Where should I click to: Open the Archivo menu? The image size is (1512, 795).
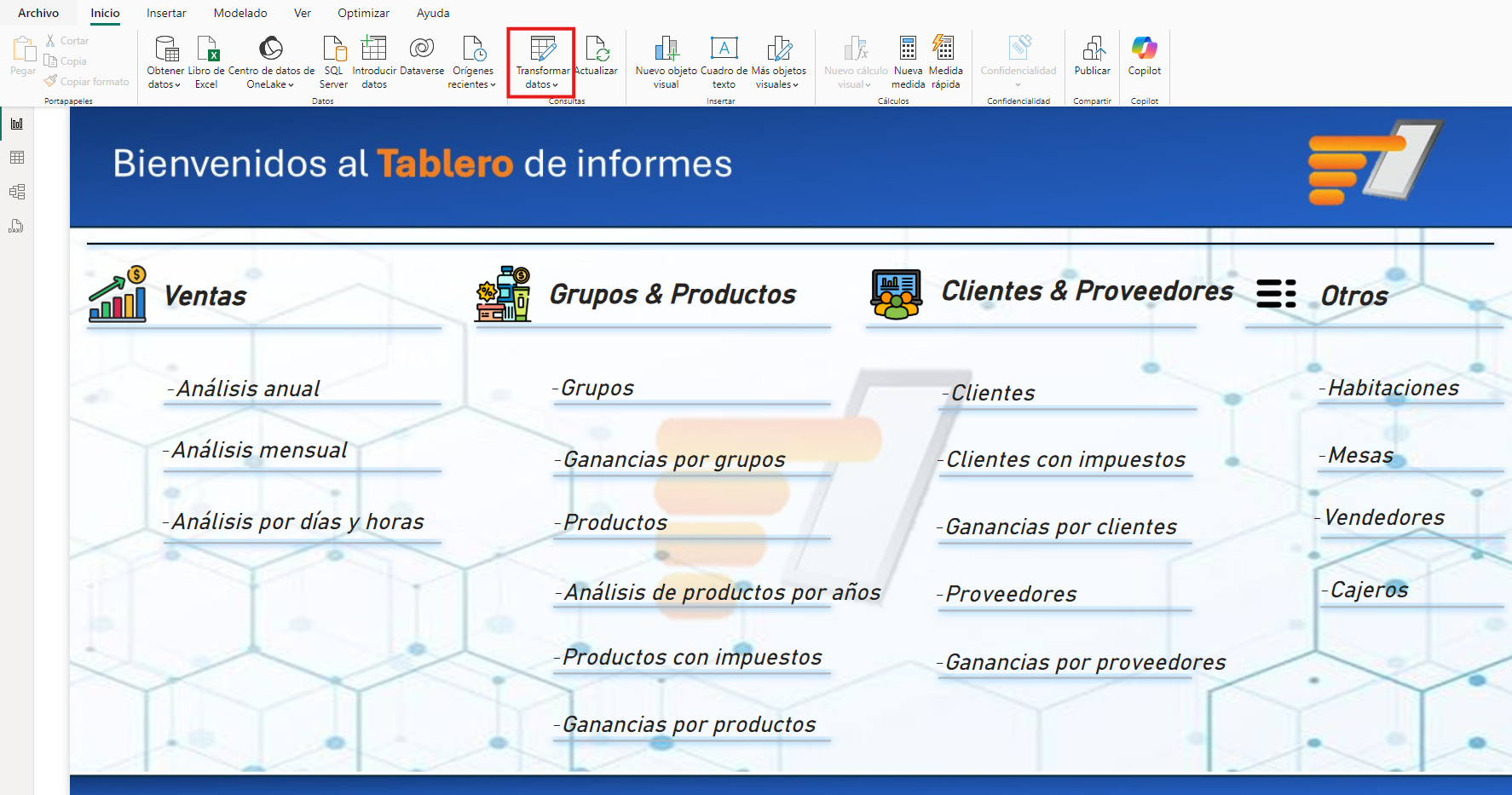coord(38,13)
